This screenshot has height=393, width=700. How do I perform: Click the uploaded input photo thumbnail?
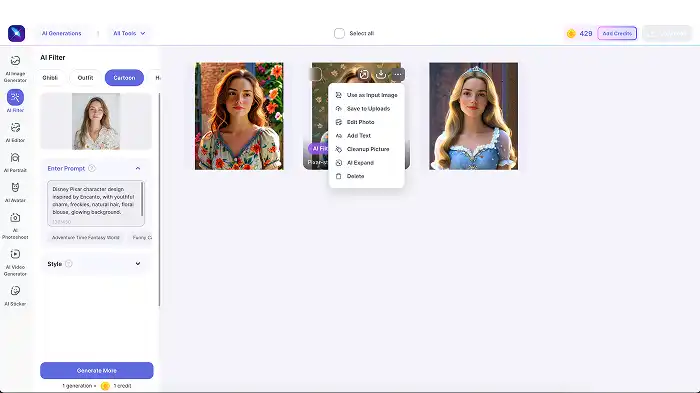tap(96, 121)
